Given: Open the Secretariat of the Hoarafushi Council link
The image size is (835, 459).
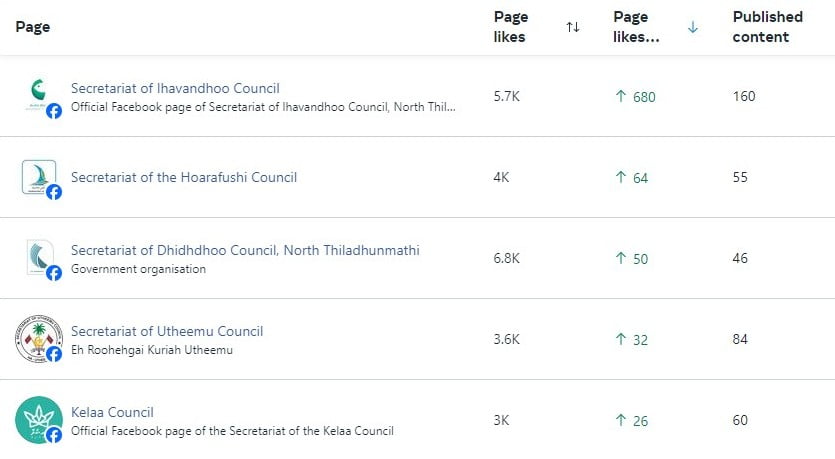Looking at the screenshot, I should click(184, 177).
